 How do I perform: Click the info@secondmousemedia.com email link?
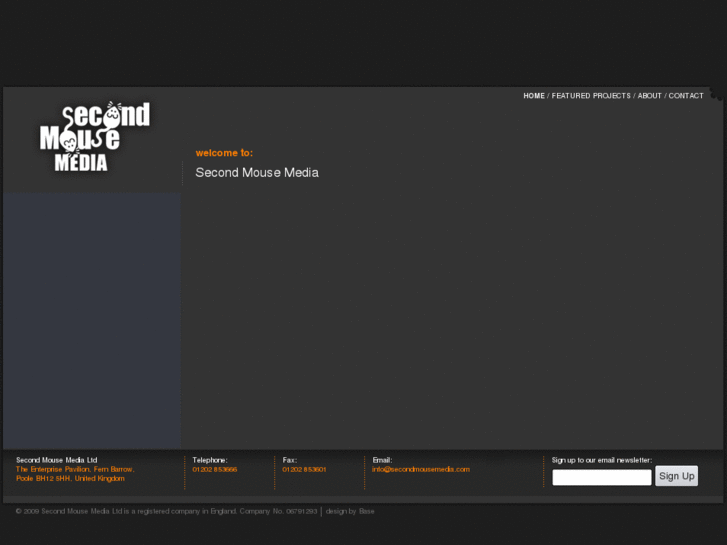pyautogui.click(x=421, y=469)
